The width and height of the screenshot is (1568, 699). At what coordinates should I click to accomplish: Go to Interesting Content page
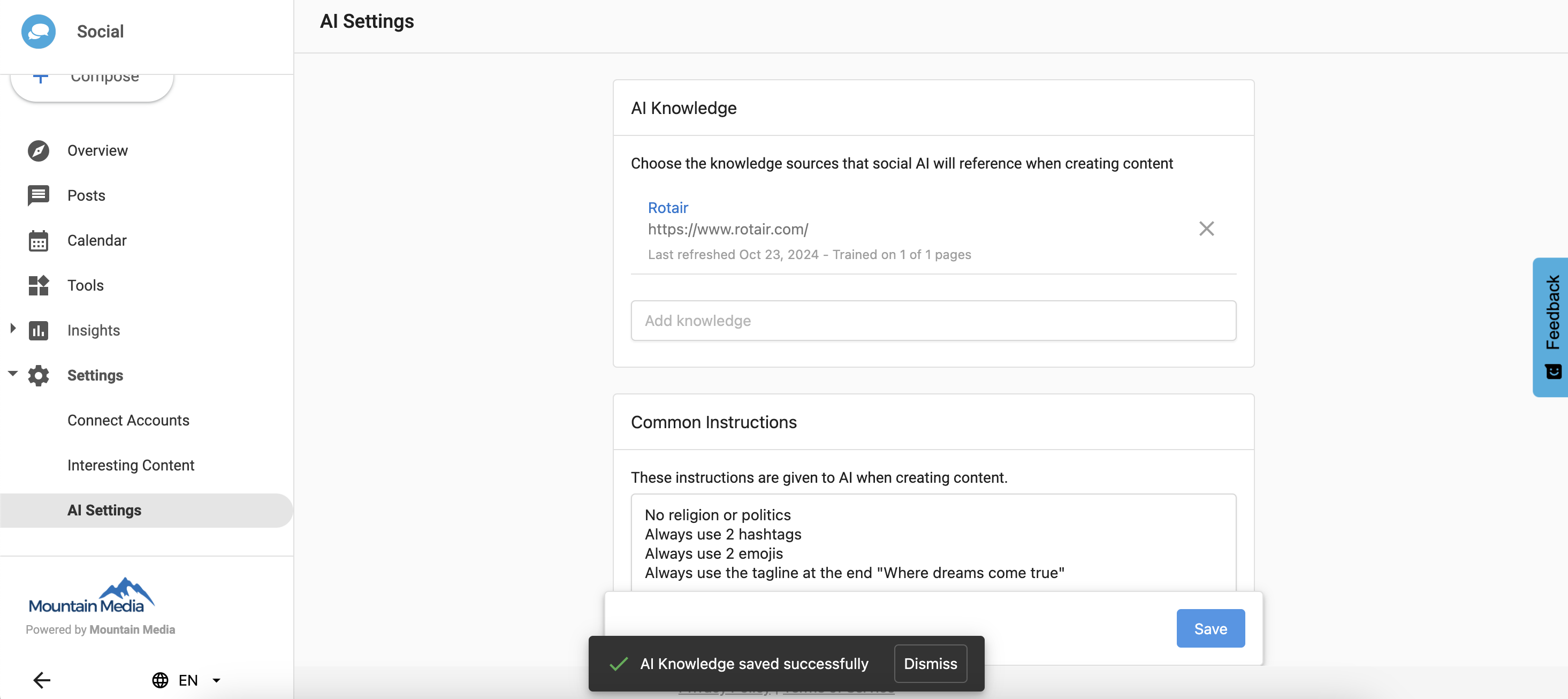click(x=130, y=465)
